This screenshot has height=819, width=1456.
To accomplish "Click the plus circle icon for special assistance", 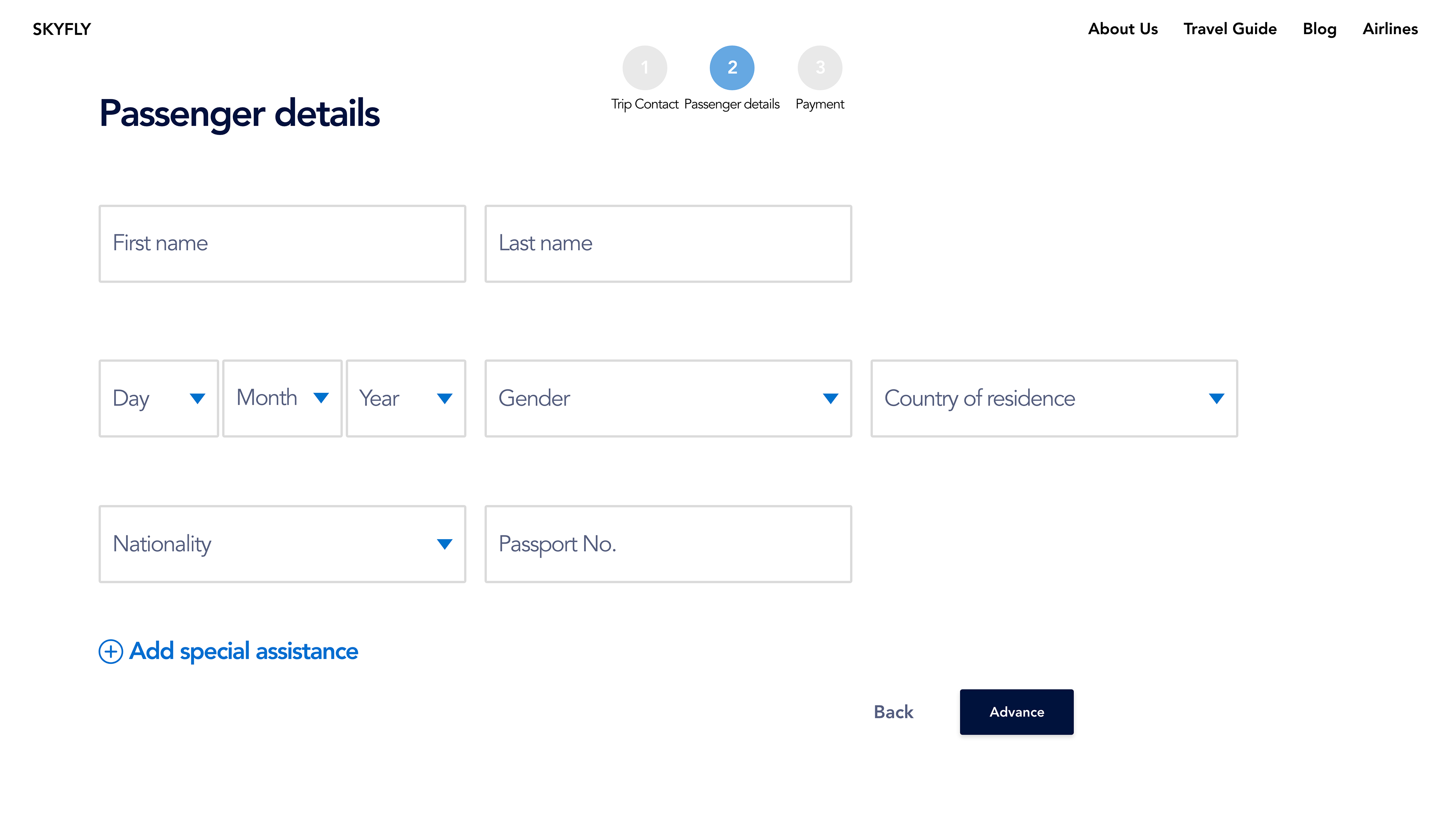I will coord(111,651).
